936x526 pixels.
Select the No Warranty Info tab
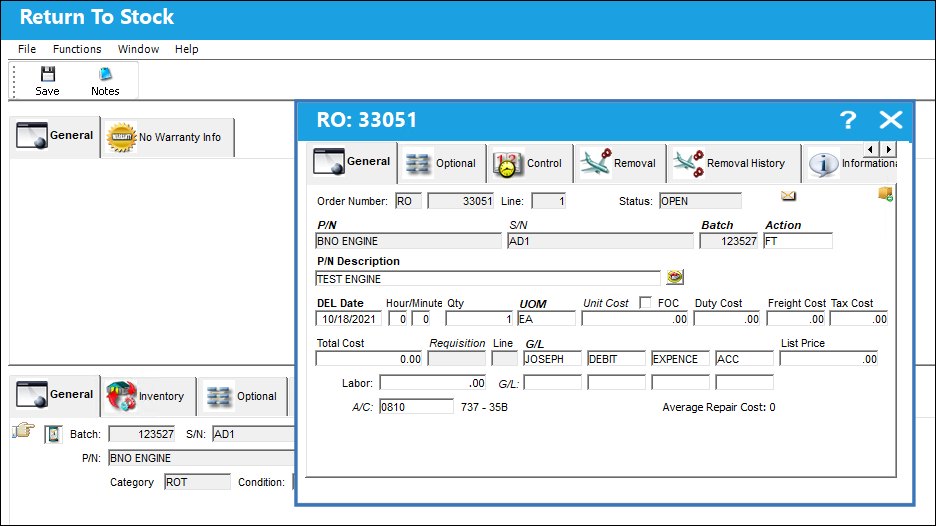point(167,137)
